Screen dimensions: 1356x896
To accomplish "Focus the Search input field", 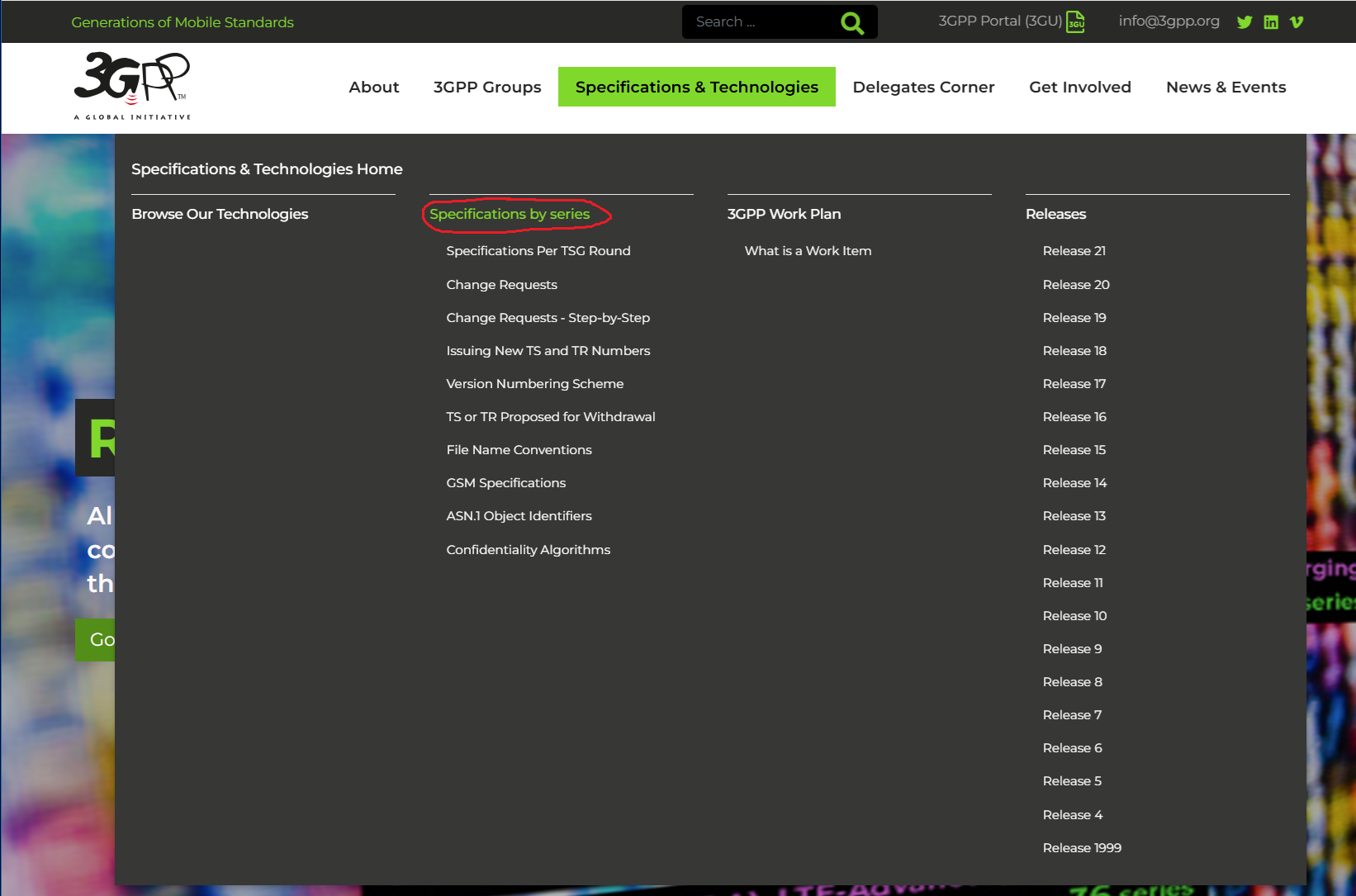I will pos(760,22).
